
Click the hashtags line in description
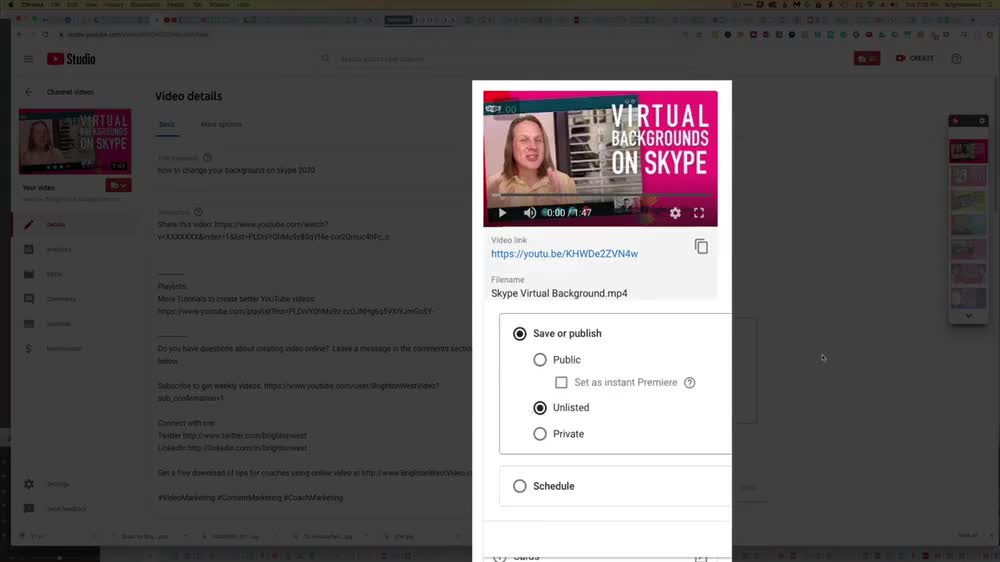(250, 498)
